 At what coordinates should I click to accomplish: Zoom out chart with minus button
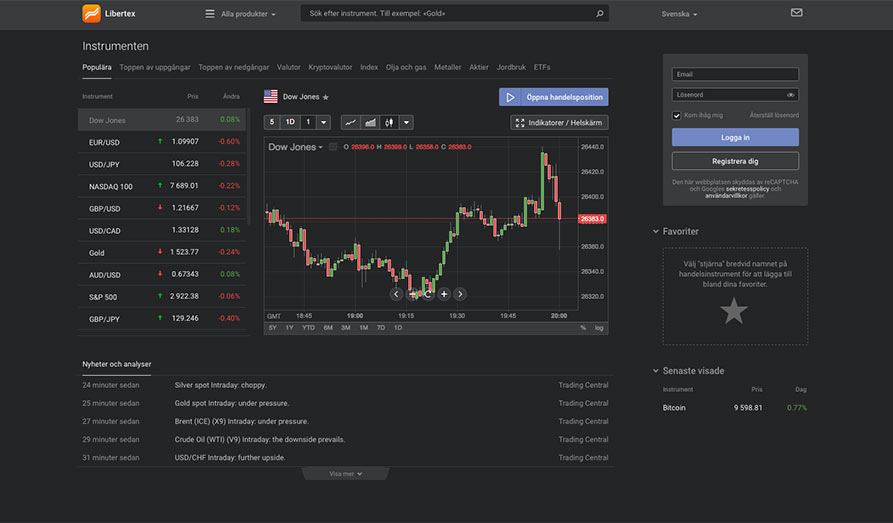pos(412,294)
